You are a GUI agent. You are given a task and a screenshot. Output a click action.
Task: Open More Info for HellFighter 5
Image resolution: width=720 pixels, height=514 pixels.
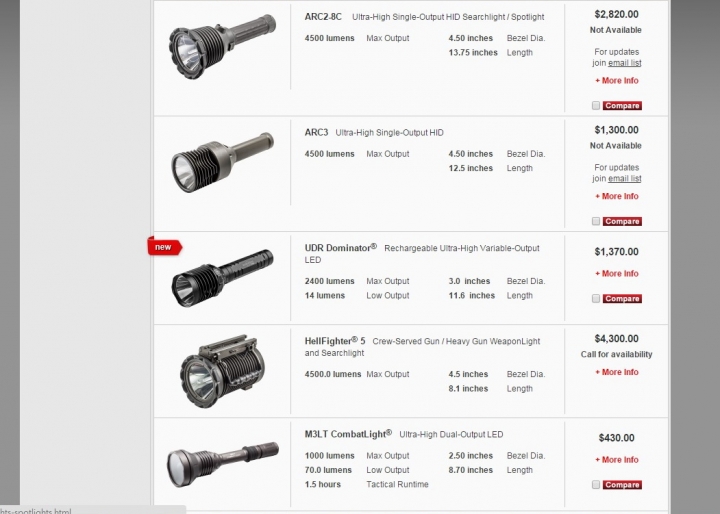pos(617,372)
